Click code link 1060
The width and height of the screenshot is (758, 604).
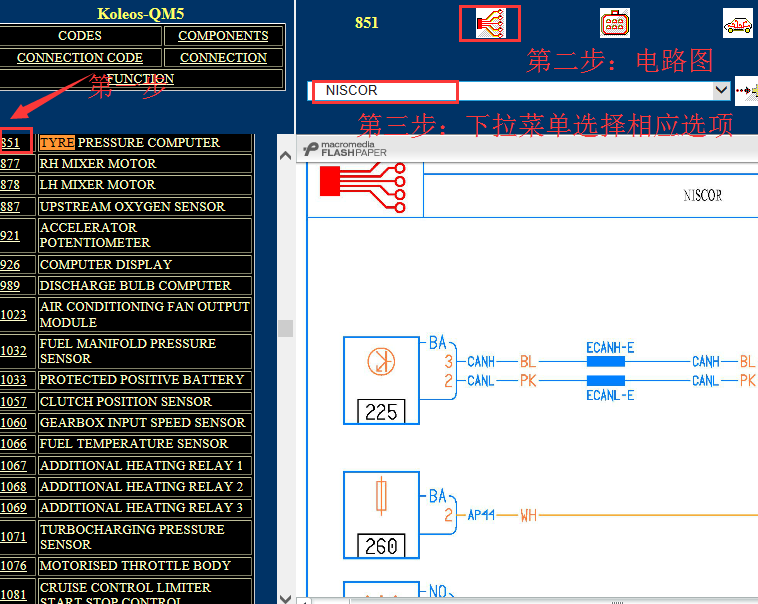click(13, 423)
